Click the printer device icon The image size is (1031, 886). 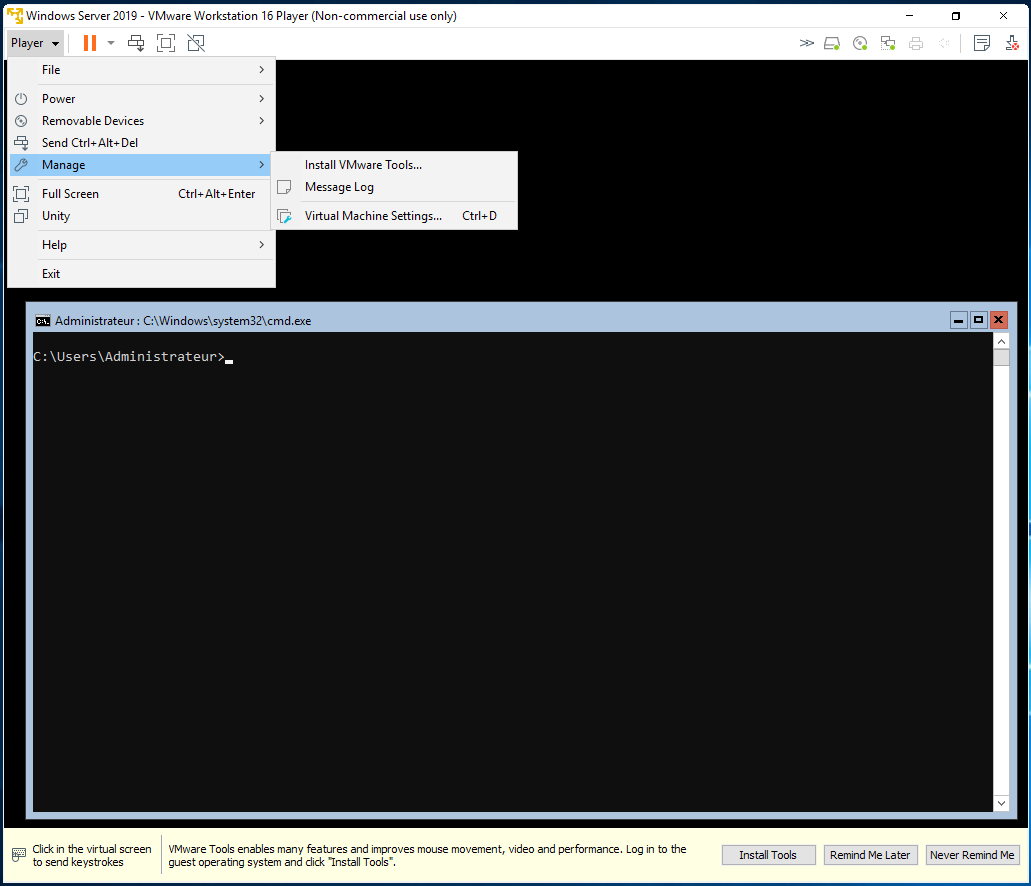[916, 43]
